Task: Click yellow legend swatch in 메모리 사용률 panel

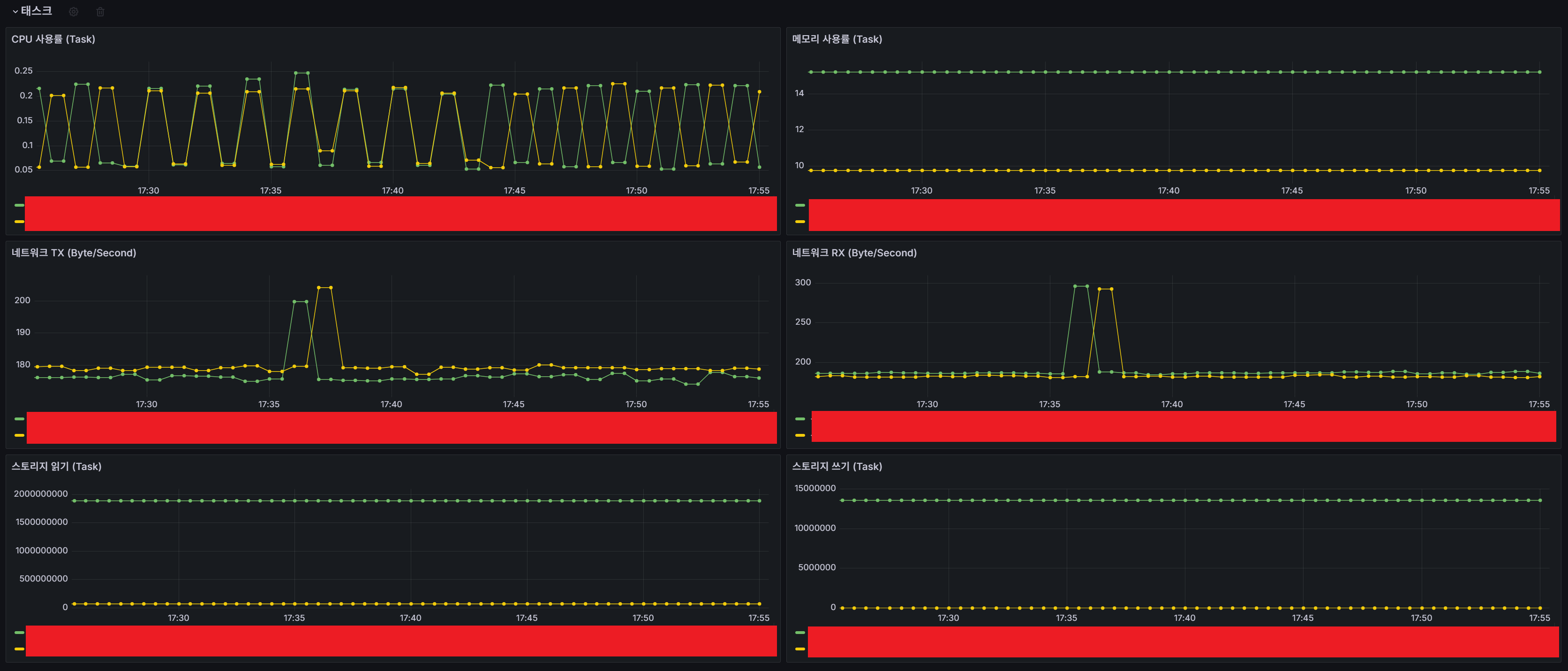Action: click(800, 222)
